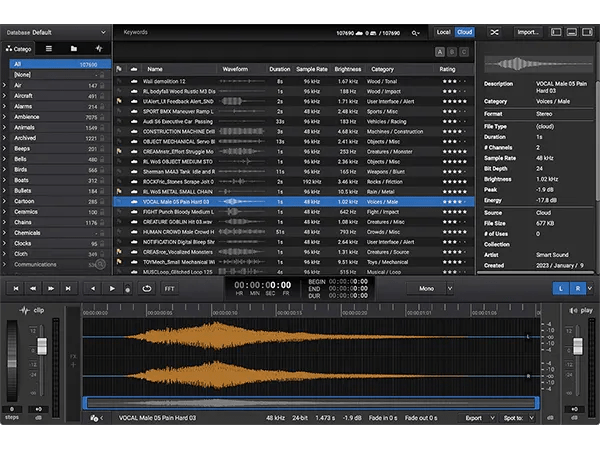Image resolution: width=600 pixels, height=450 pixels.
Task: Click the loop playback icon
Action: pos(148,288)
